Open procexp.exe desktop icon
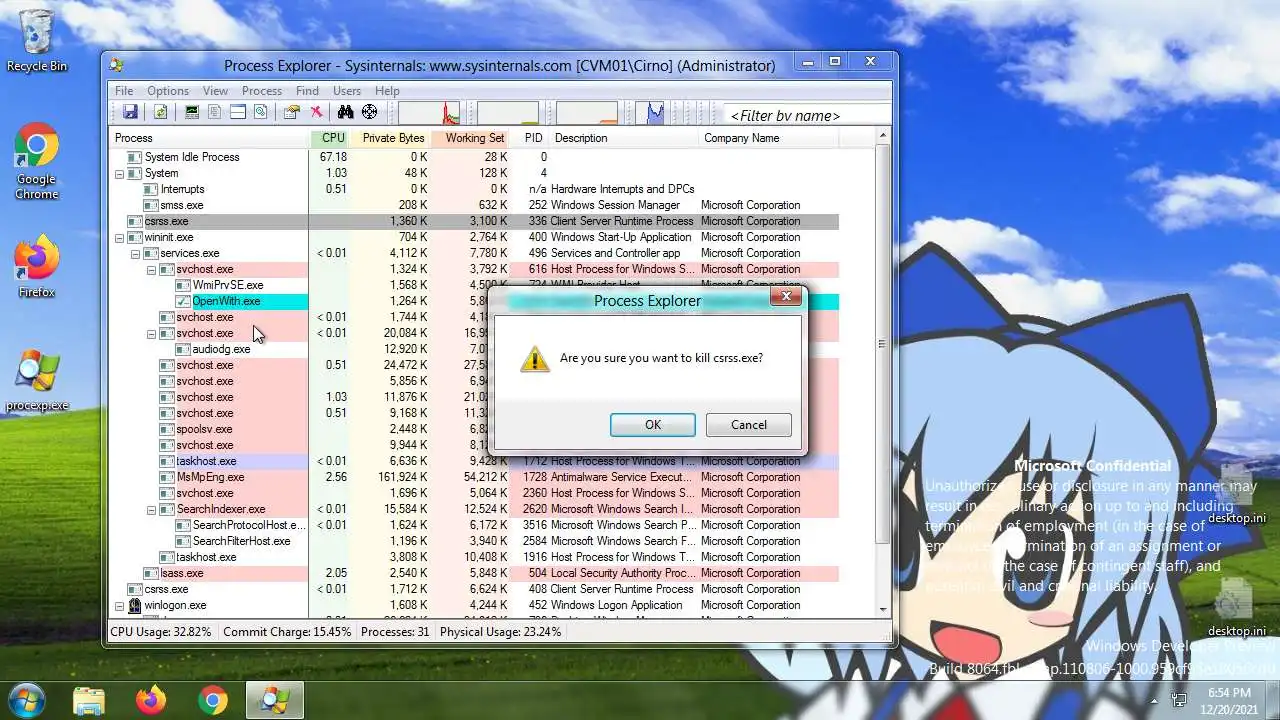 tap(37, 381)
